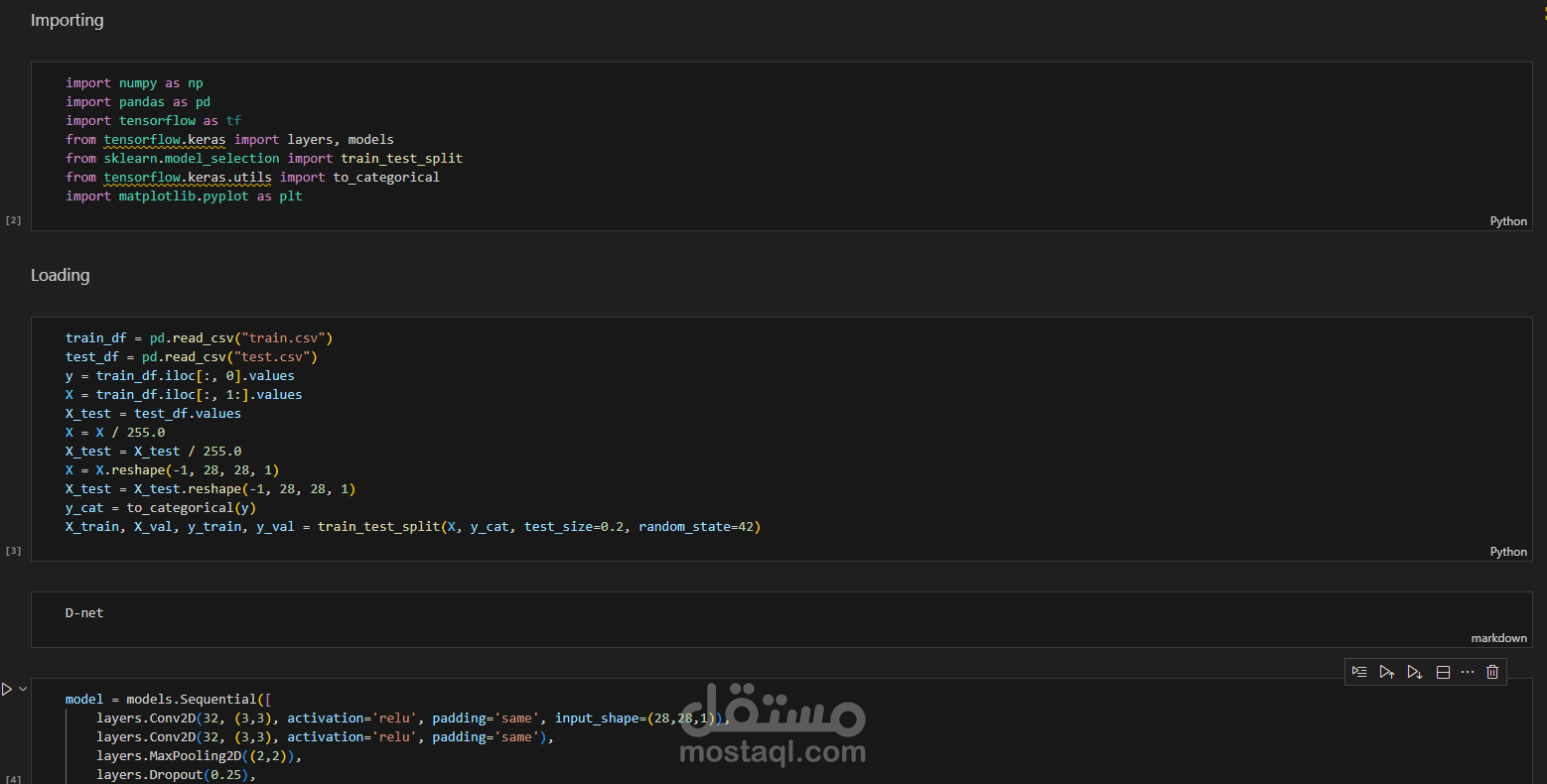This screenshot has width=1547, height=784.
Task: Click execution count [3]
Action: [13, 551]
